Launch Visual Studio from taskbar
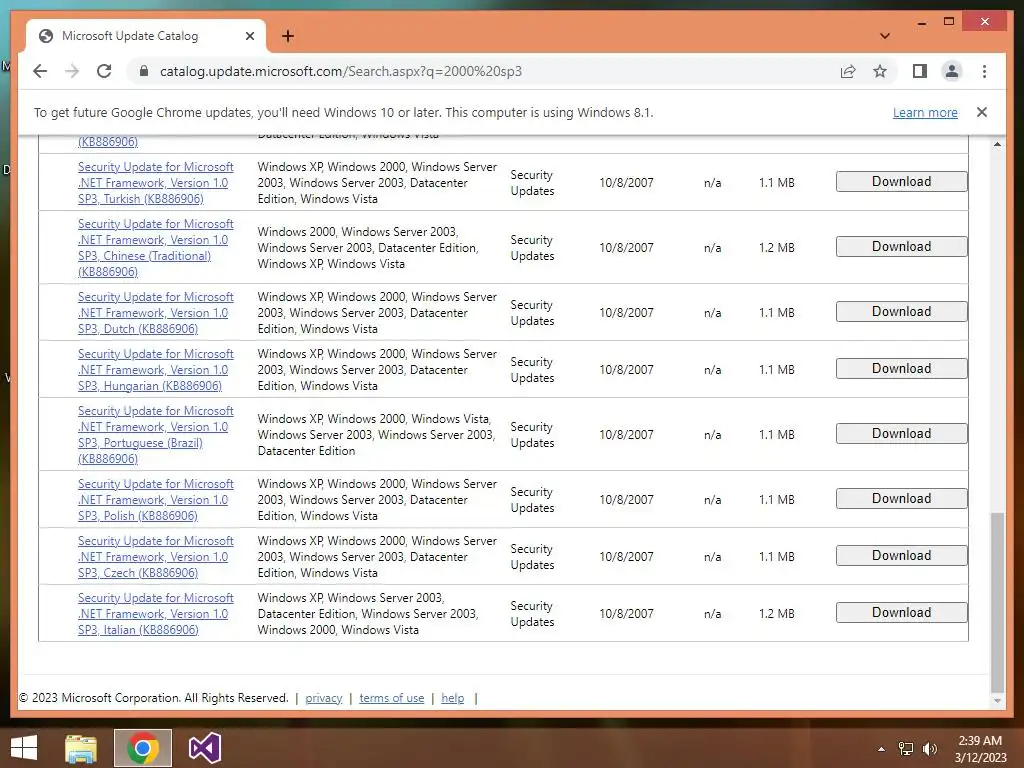Viewport: 1024px width, 768px height. click(x=204, y=748)
